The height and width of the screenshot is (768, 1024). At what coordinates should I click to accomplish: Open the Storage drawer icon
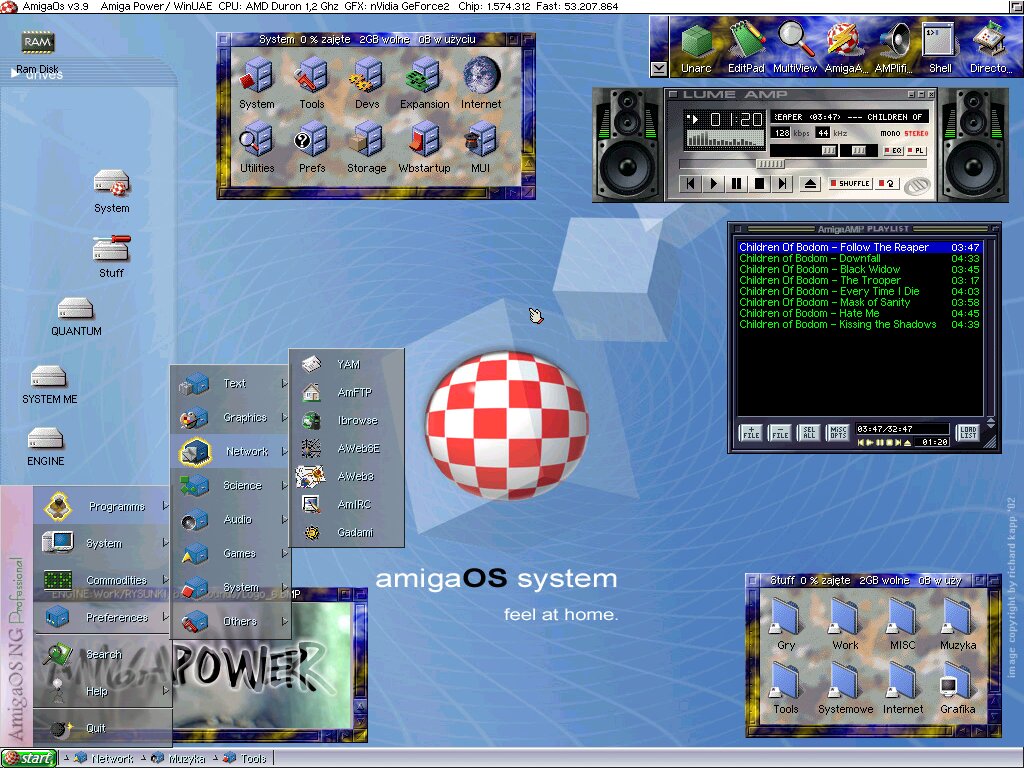tap(366, 146)
